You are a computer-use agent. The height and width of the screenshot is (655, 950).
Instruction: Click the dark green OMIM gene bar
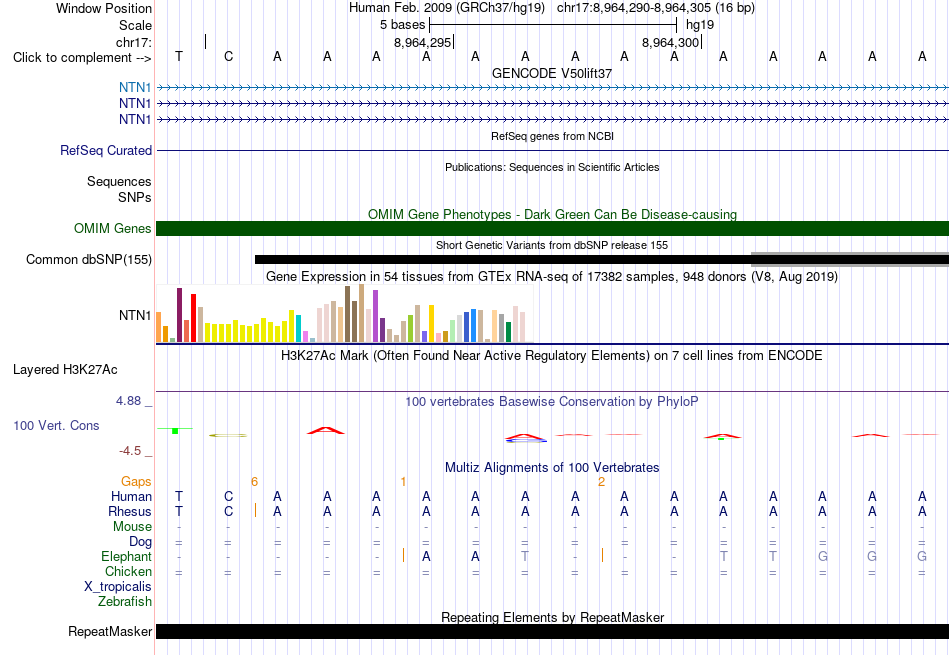pos(552,228)
